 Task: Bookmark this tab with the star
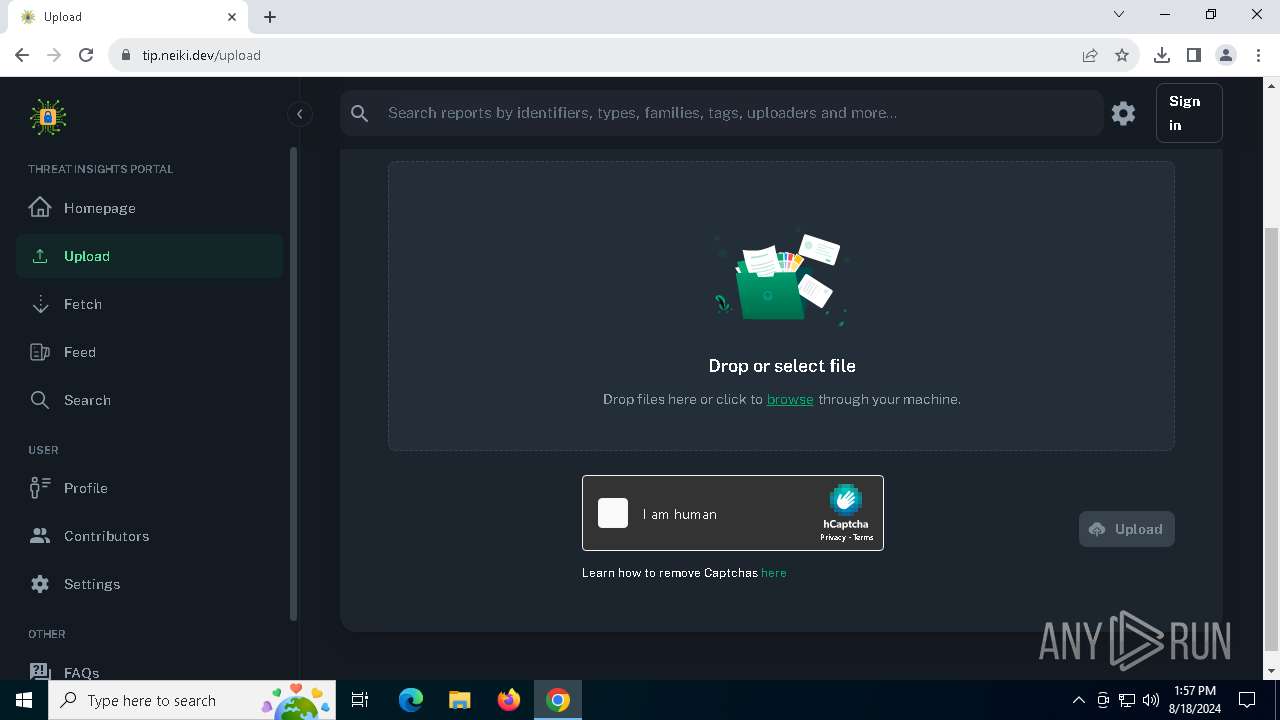[x=1122, y=55]
